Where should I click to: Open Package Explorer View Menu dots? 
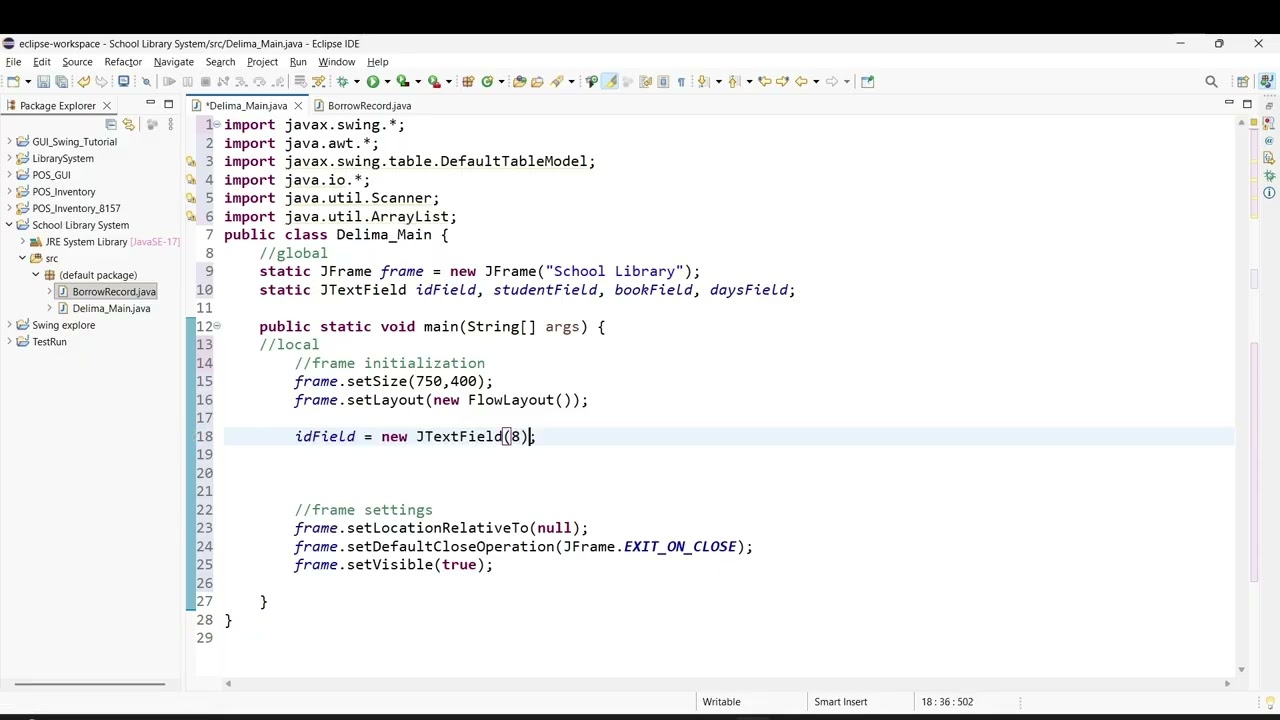(x=170, y=124)
